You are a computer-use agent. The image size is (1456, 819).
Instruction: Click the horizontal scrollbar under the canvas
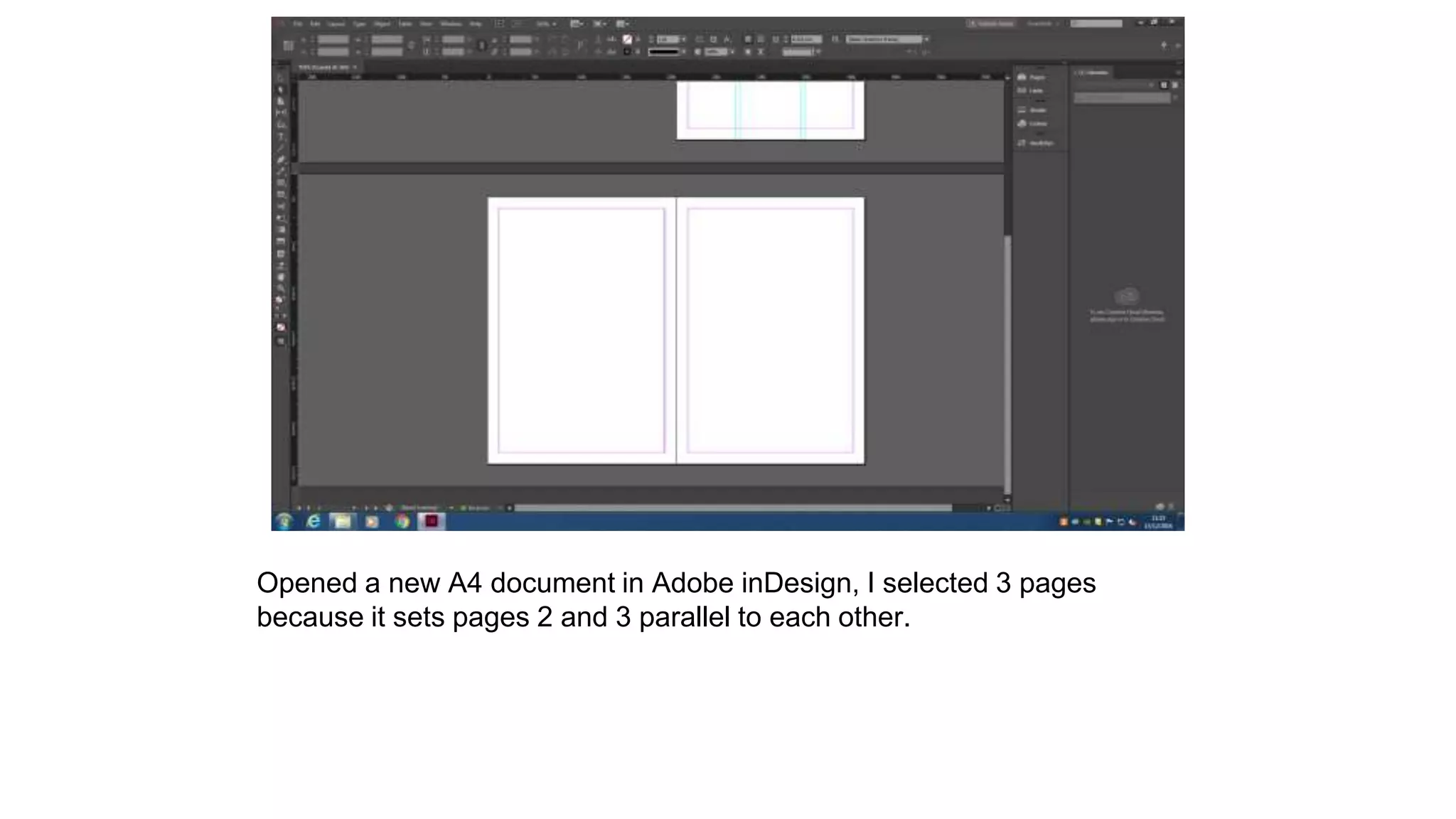(x=732, y=508)
